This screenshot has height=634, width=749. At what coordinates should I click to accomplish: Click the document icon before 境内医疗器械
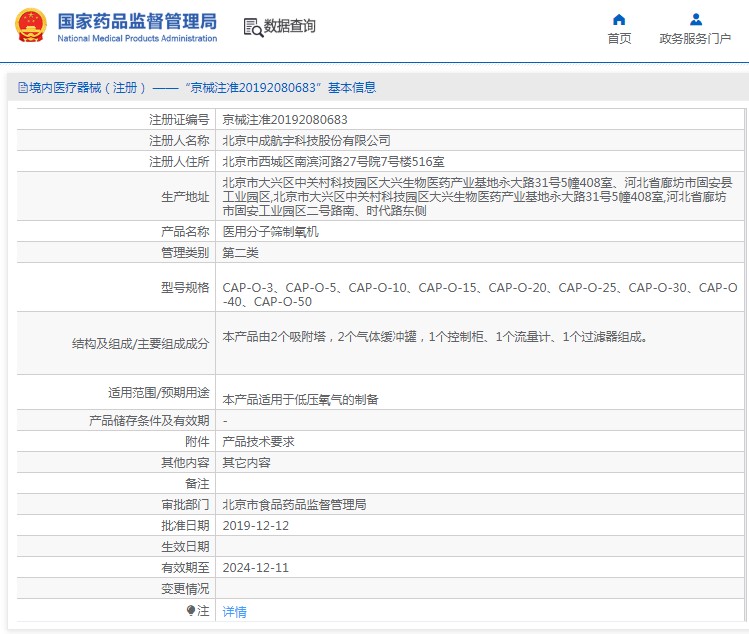point(22,88)
